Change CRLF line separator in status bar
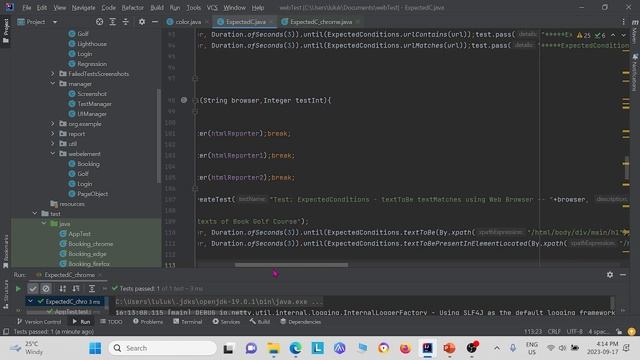 554,331
